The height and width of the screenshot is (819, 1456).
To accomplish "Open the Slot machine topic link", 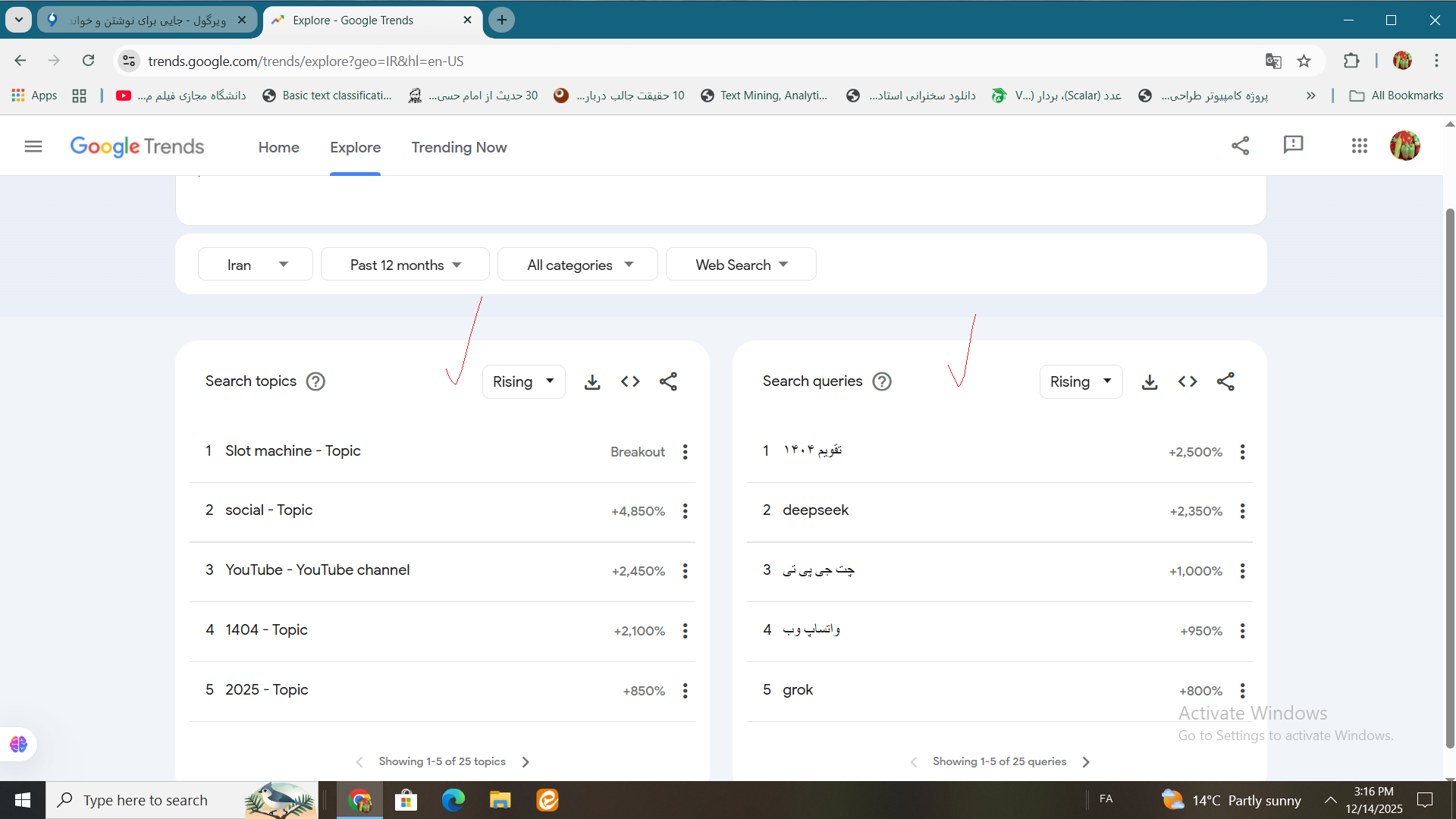I will click(x=293, y=451).
